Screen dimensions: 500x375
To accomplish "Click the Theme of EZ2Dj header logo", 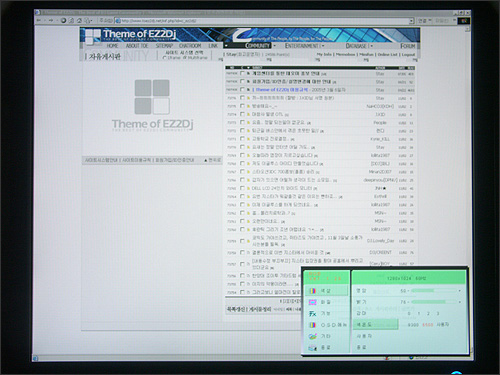I will tap(131, 35).
